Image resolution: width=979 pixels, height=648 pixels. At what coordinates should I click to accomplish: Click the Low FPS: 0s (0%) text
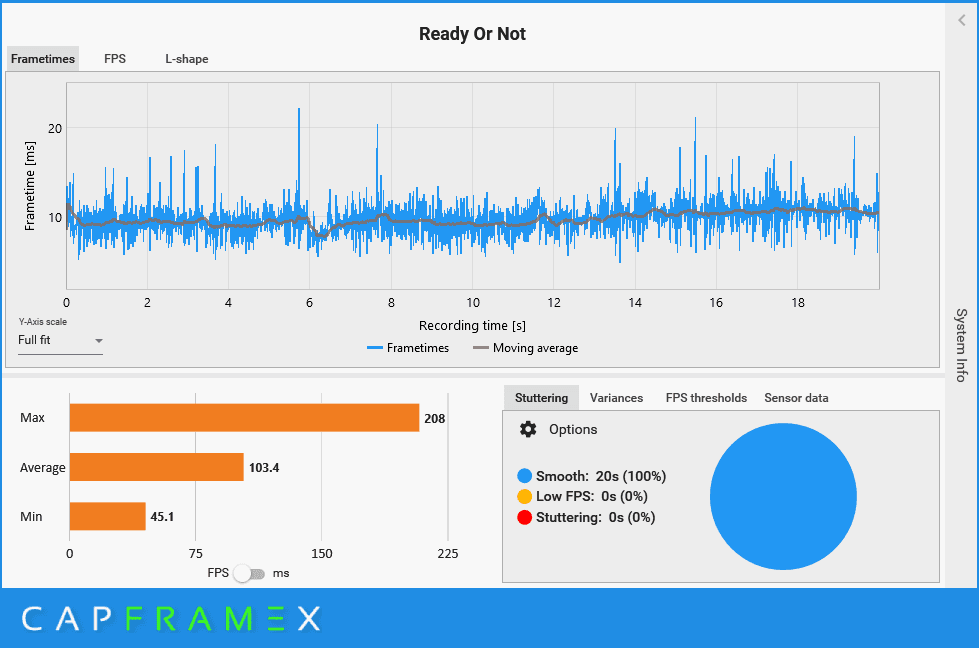point(592,496)
